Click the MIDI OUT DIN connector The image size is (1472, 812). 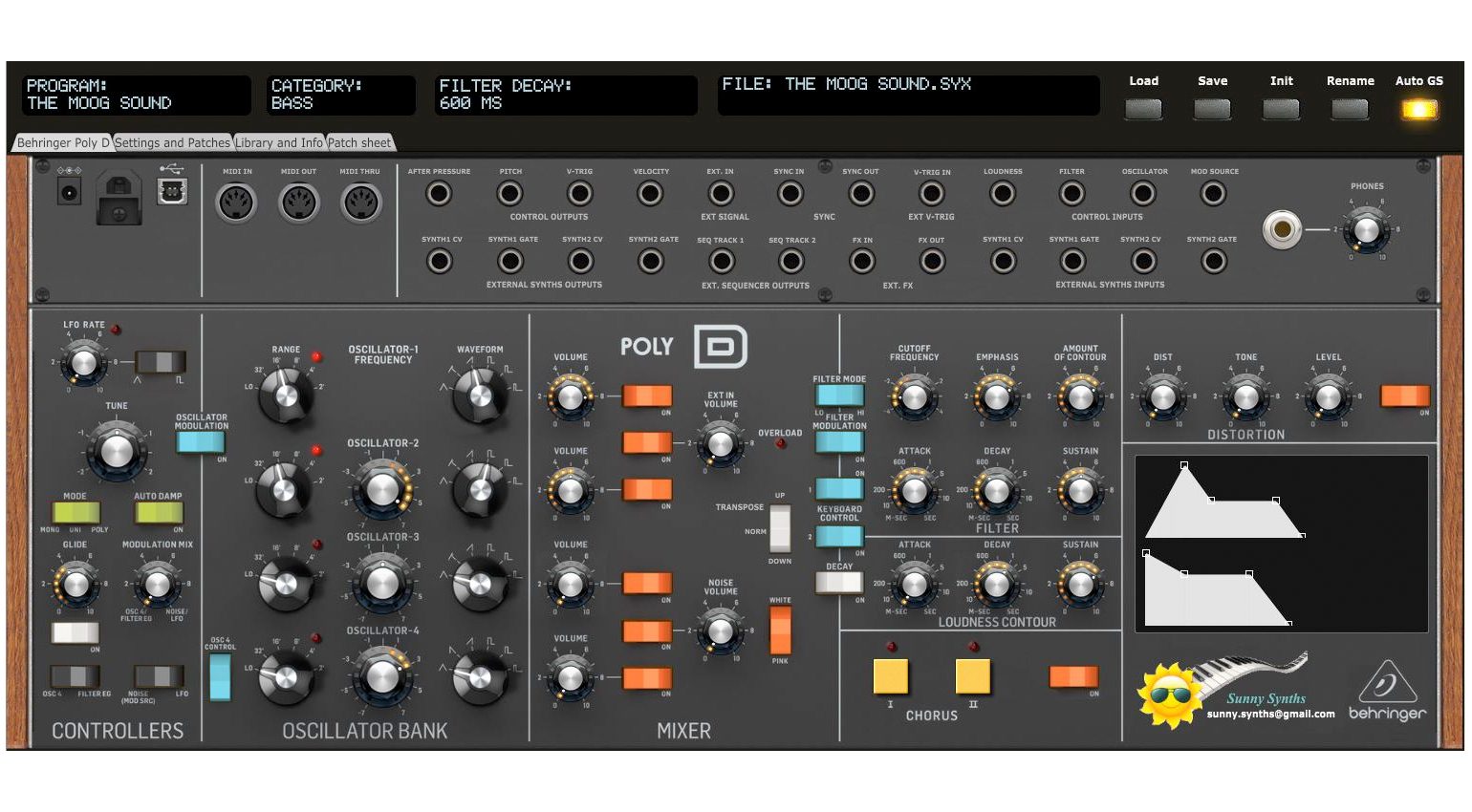coord(298,203)
